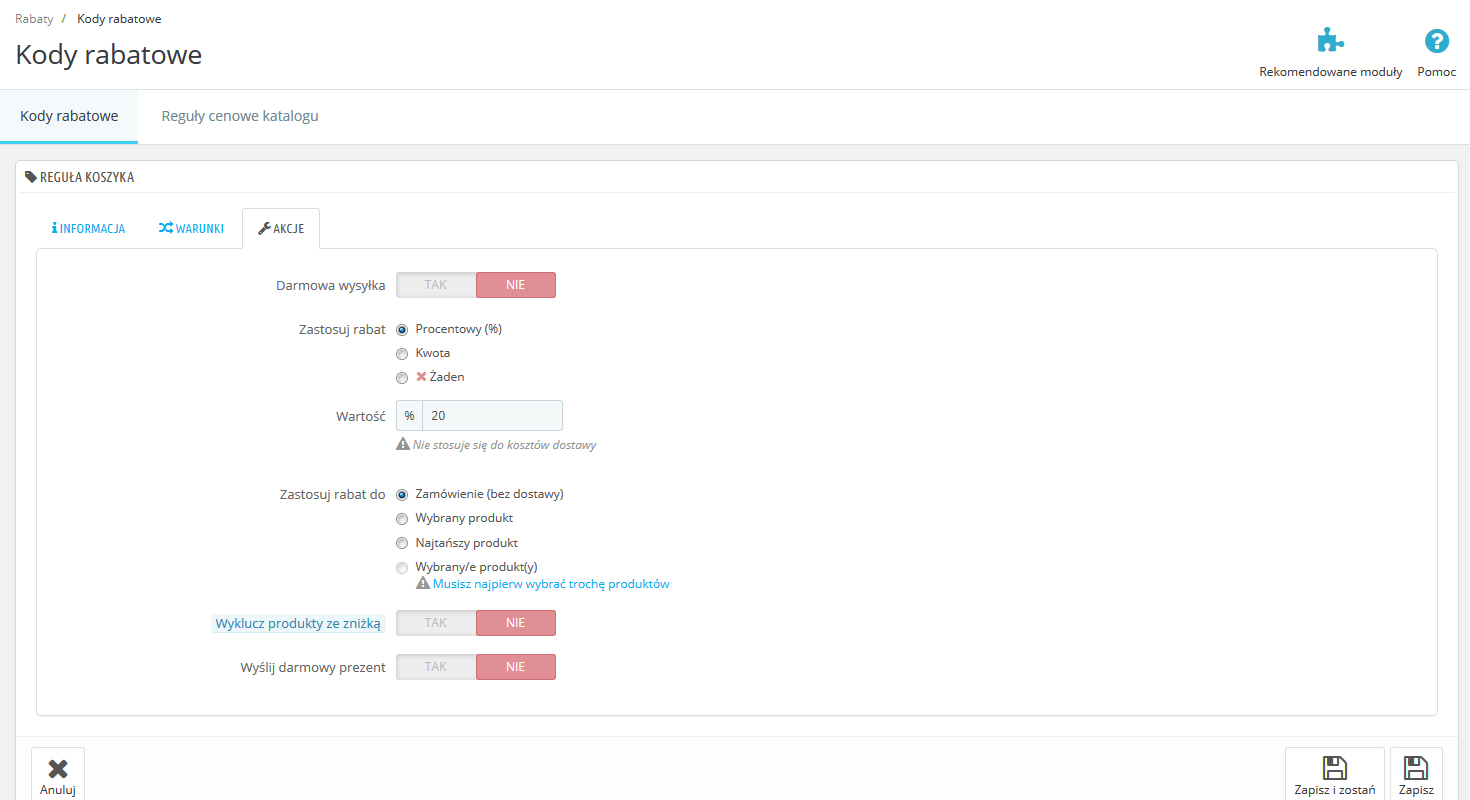Choose Najtańszy produkt radio option
1470x800 pixels.
point(402,544)
